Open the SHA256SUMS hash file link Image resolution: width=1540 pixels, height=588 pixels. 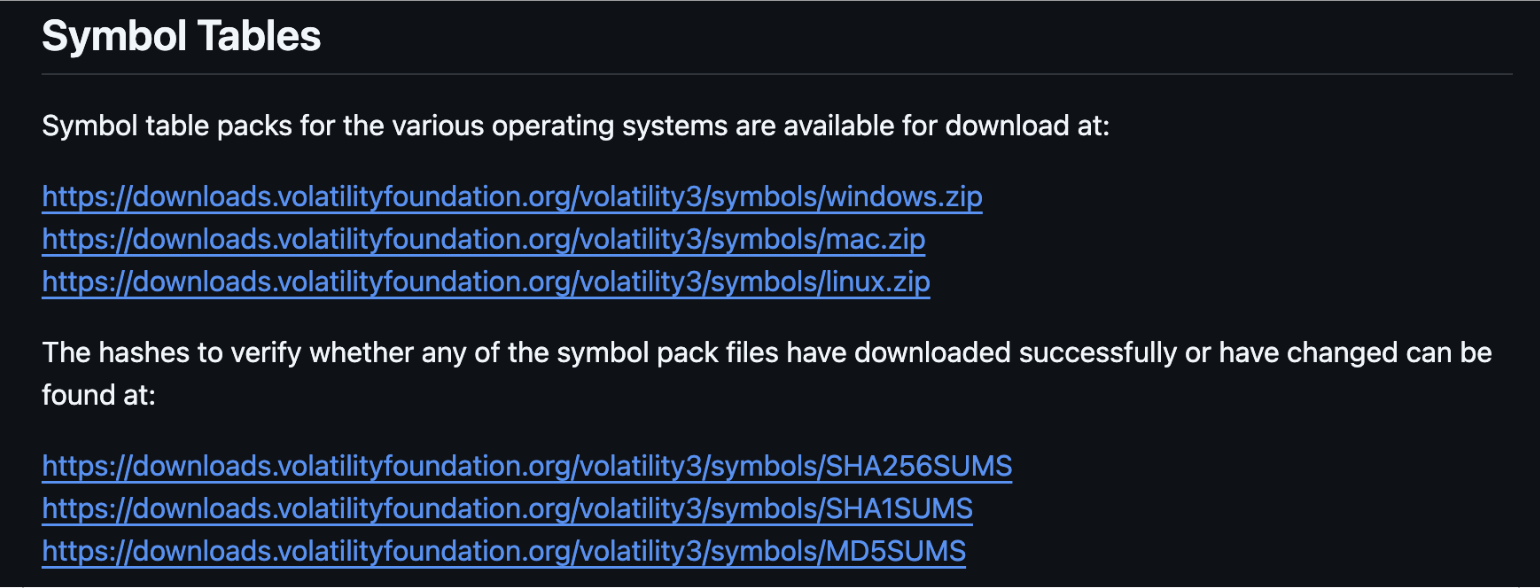[x=527, y=466]
